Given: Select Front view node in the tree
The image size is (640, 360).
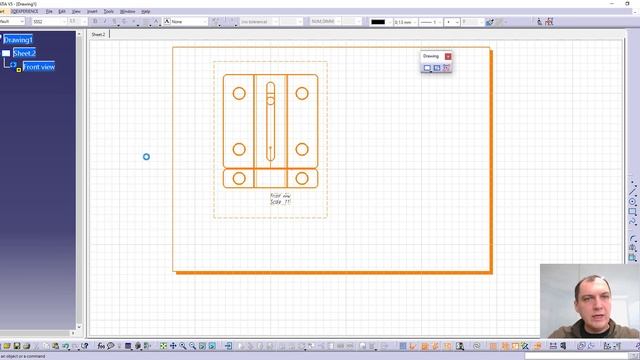Looking at the screenshot, I should tap(39, 67).
